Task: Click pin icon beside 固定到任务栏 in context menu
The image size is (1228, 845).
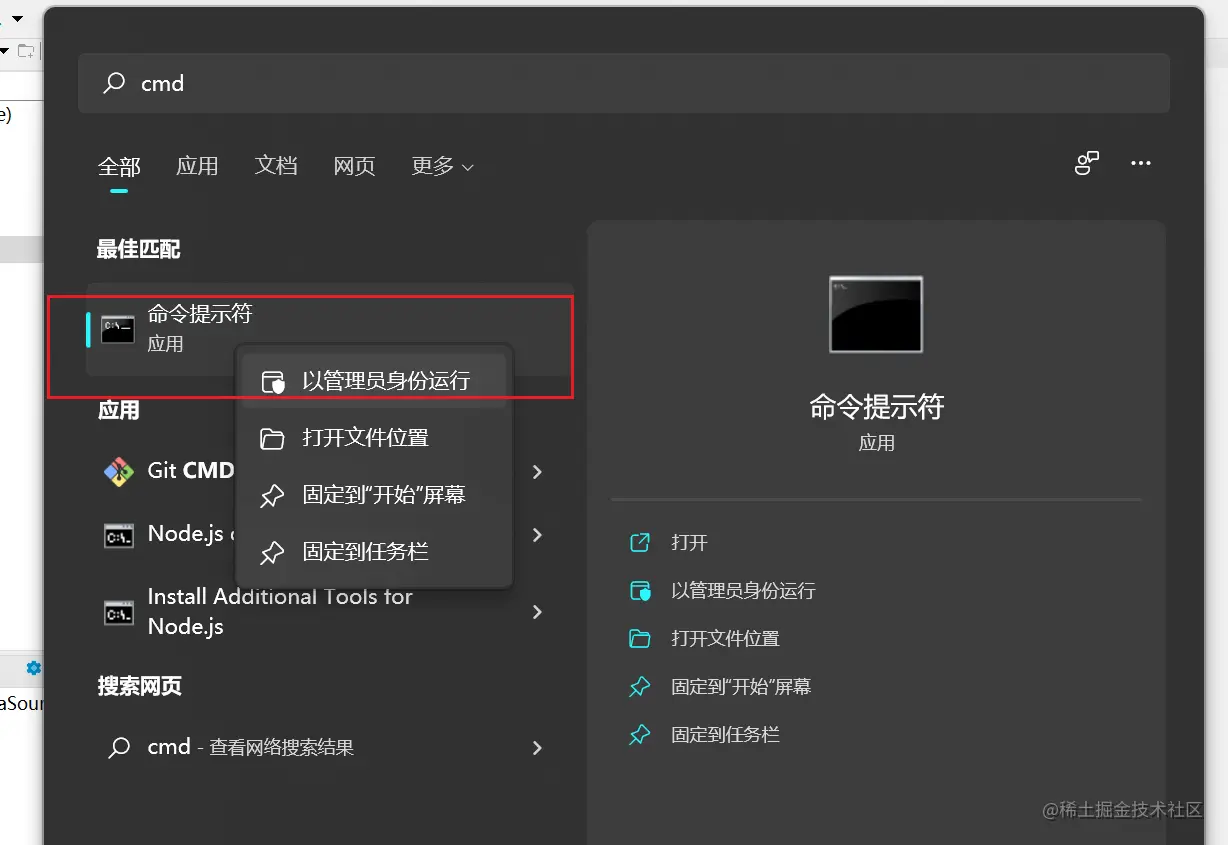Action: [x=272, y=553]
